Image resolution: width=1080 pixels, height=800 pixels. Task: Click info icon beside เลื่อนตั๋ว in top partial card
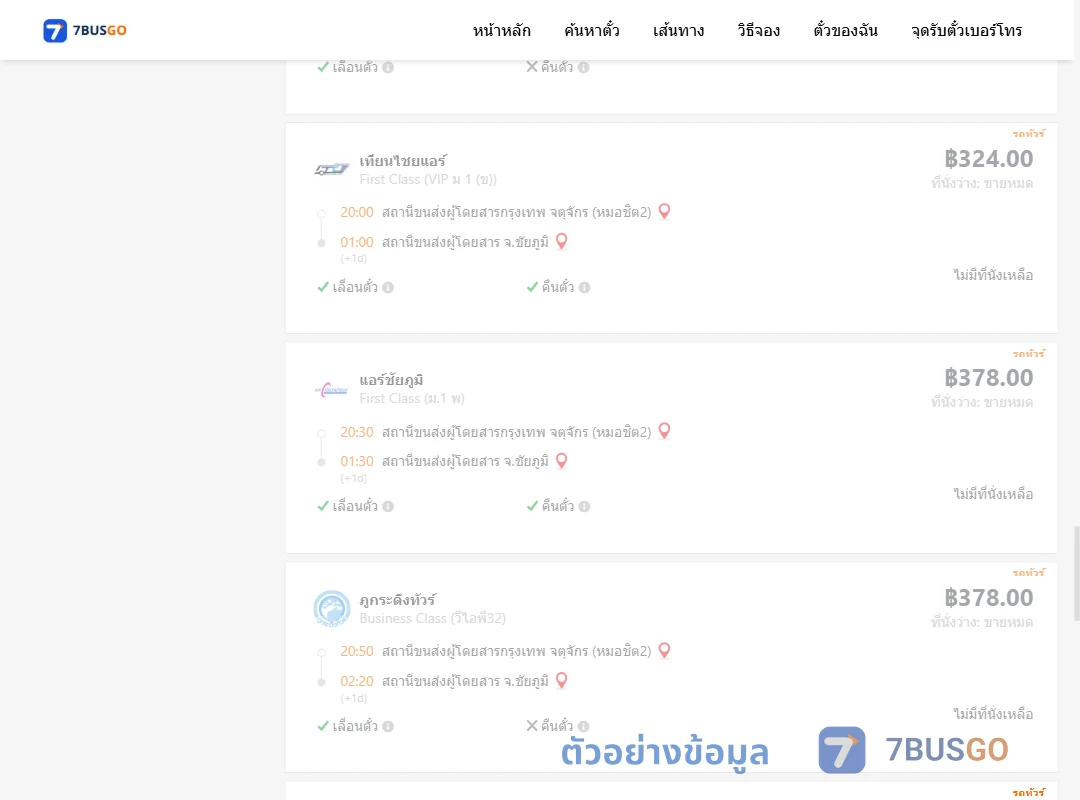(388, 68)
